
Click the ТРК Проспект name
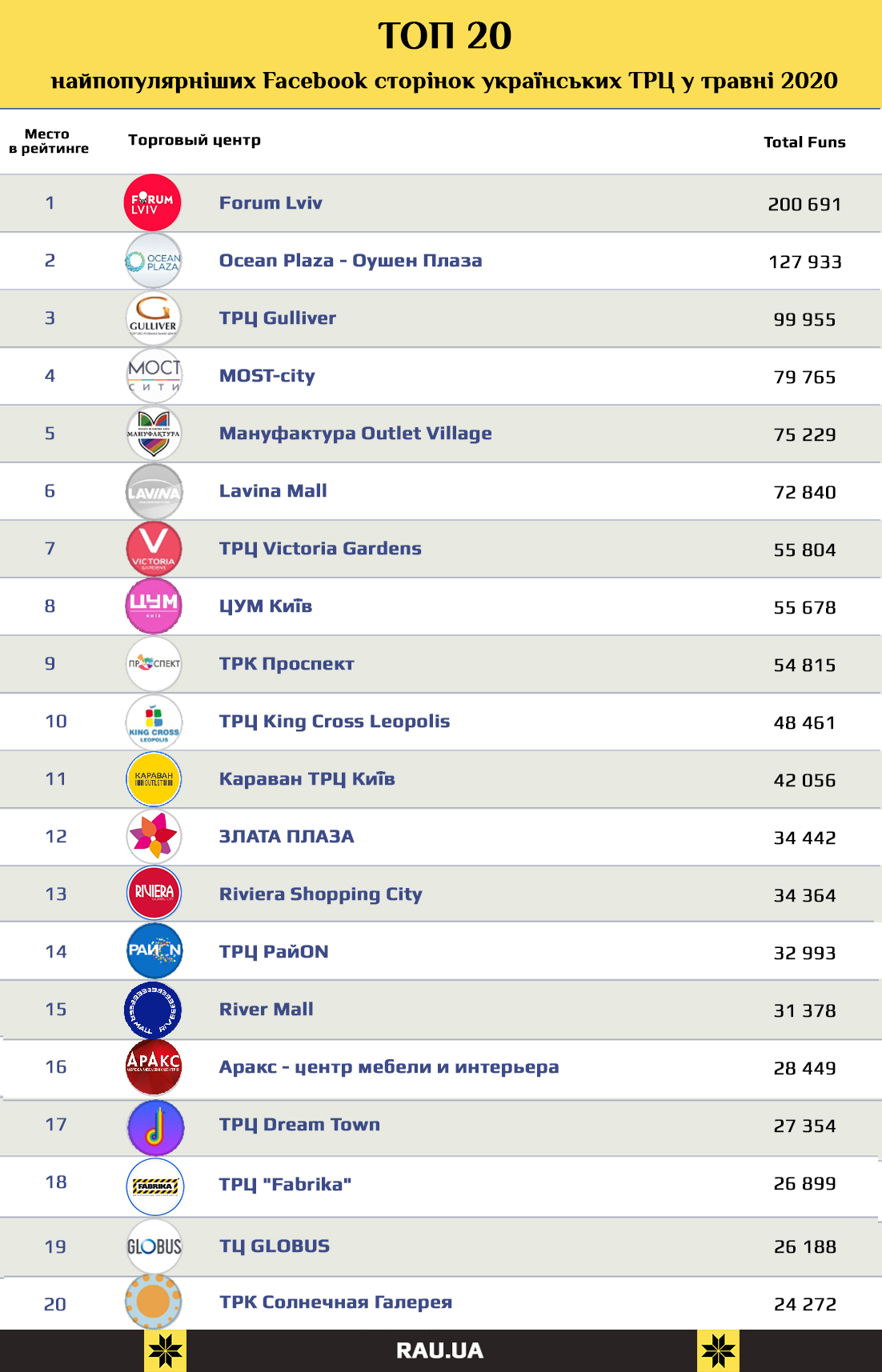coord(287,664)
